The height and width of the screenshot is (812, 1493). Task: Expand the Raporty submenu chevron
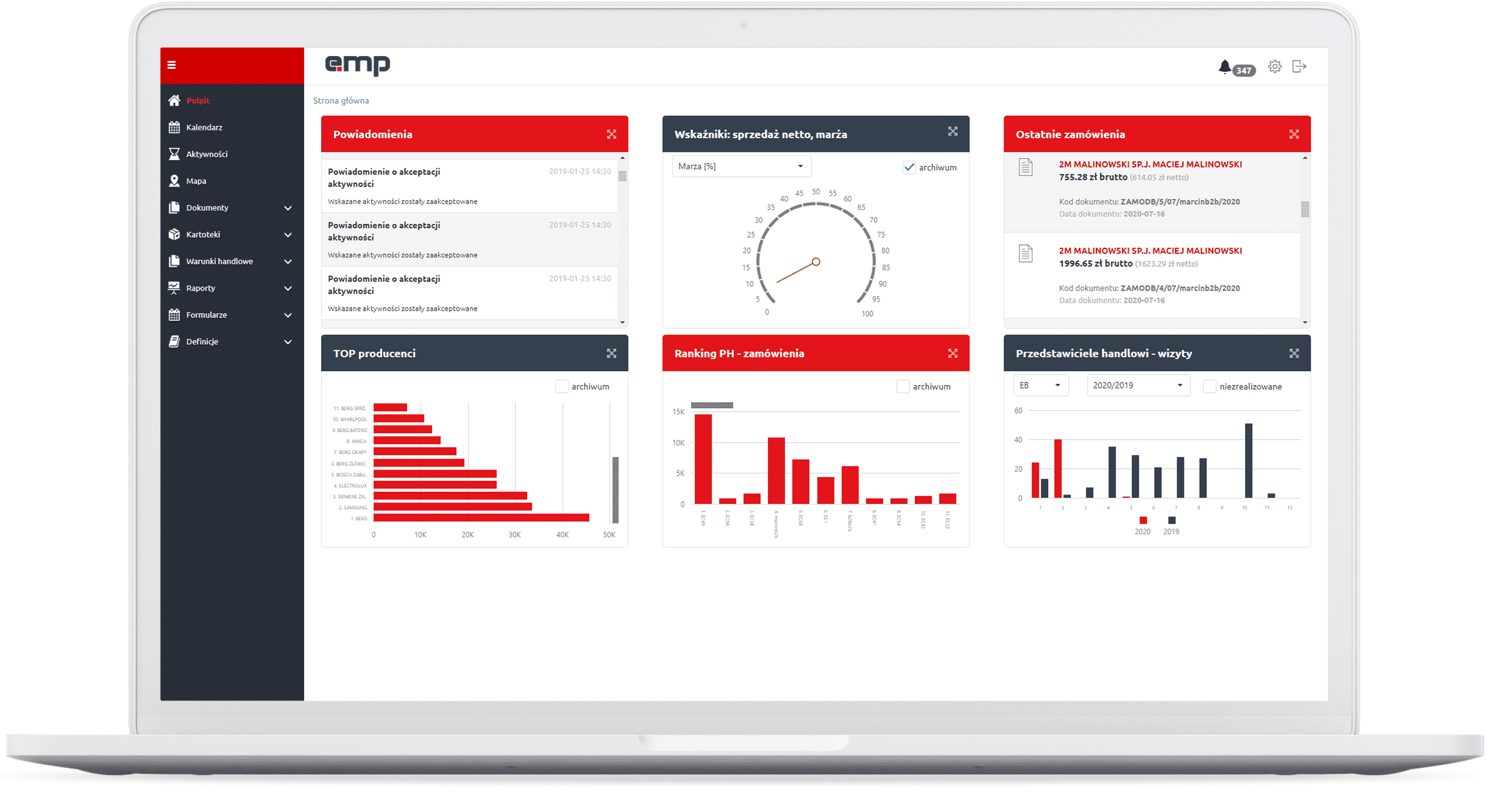point(288,289)
